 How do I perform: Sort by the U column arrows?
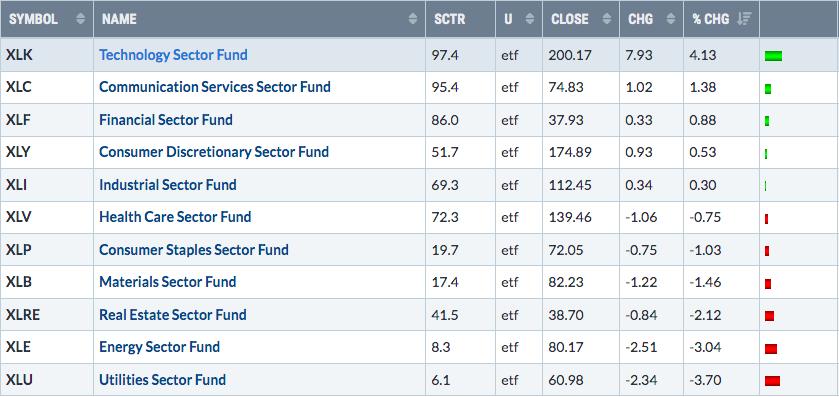point(530,19)
